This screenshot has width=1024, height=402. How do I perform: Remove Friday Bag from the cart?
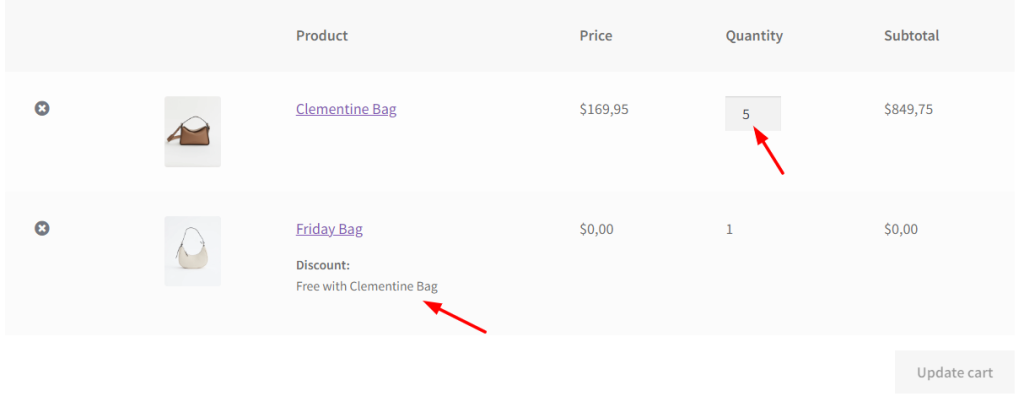42,228
